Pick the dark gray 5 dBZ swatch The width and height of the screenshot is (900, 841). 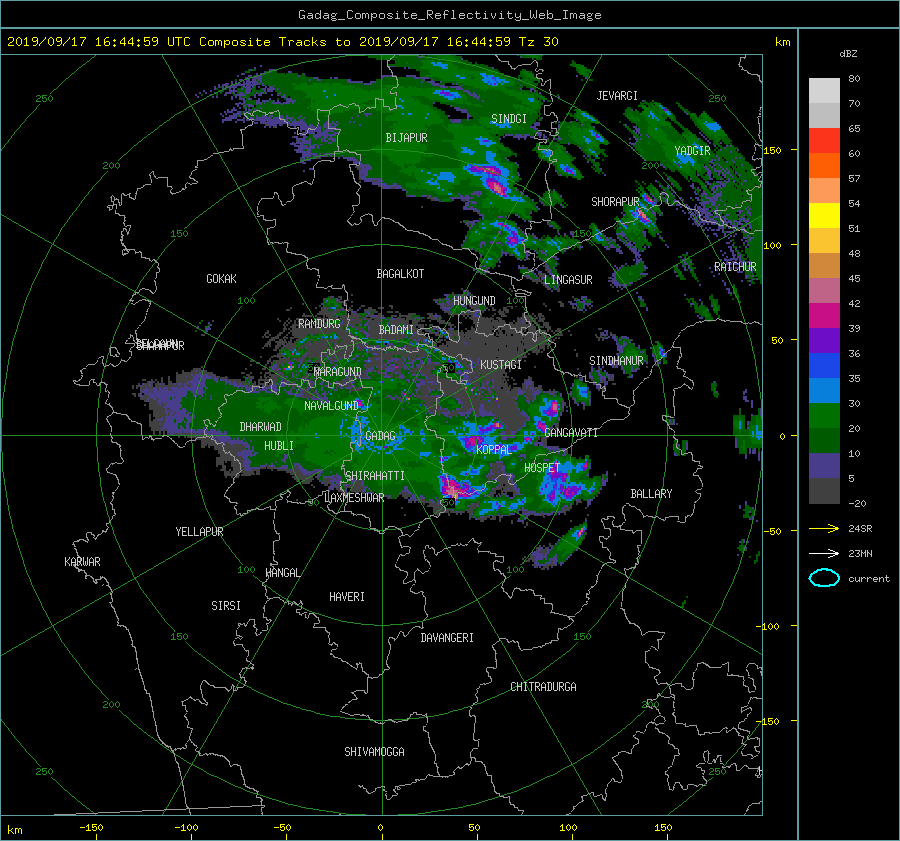(x=824, y=490)
